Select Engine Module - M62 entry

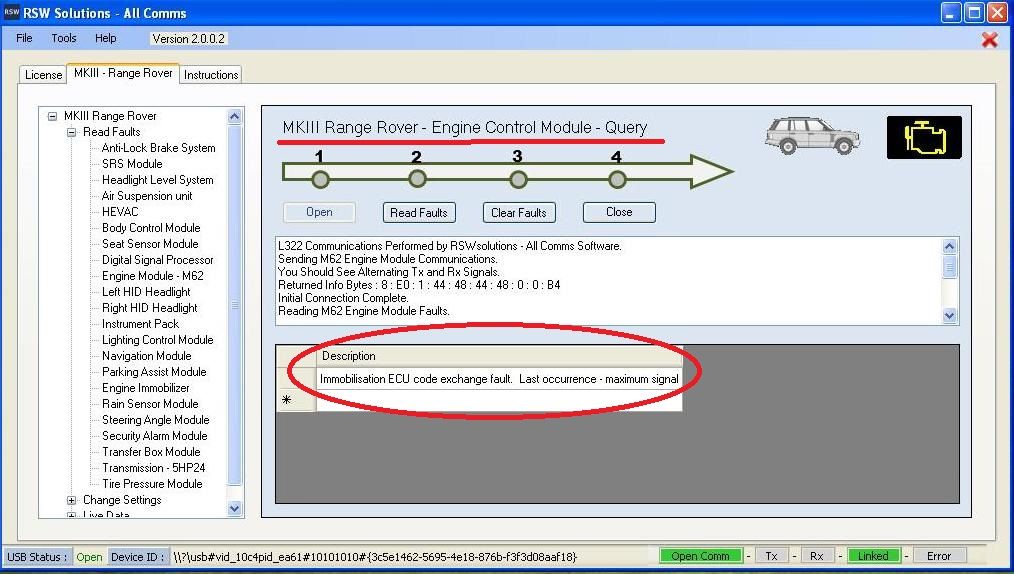click(x=153, y=276)
